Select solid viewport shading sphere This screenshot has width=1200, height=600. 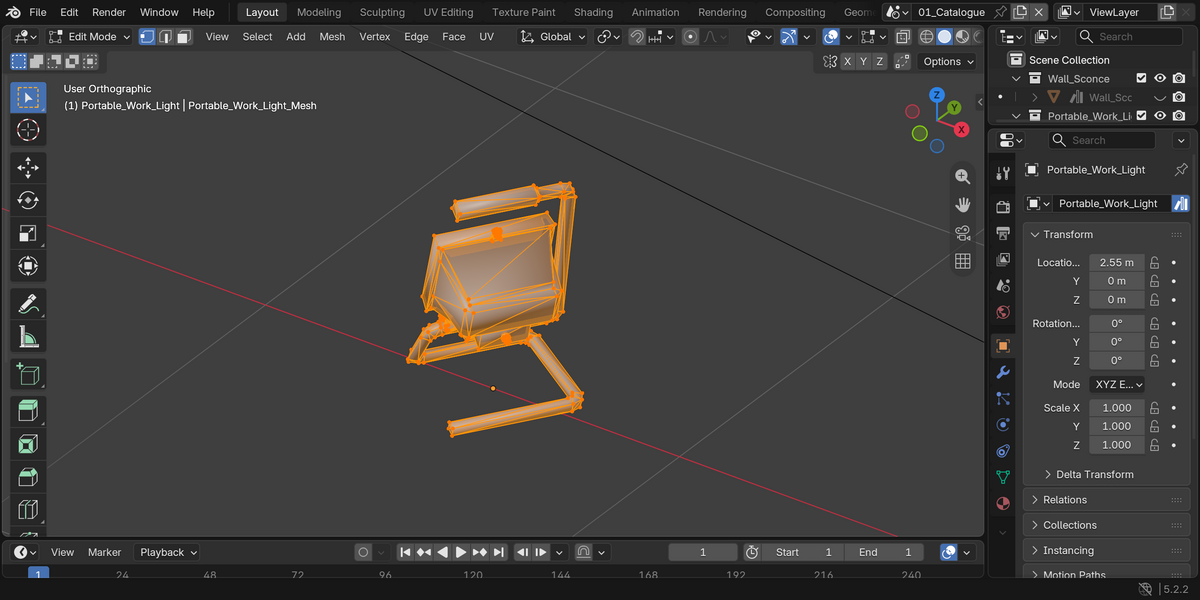(x=944, y=36)
